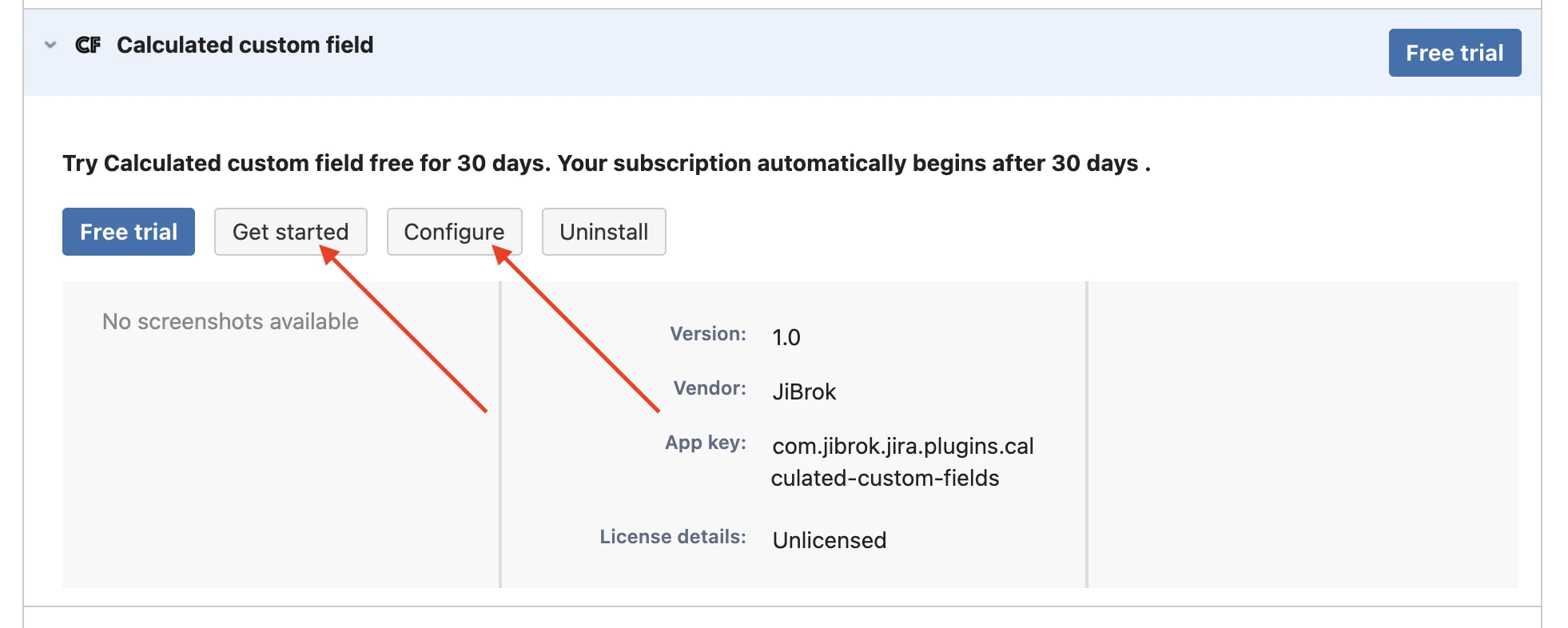The width and height of the screenshot is (1568, 628).
Task: Click the vendor name JiBrok
Action: (x=804, y=392)
